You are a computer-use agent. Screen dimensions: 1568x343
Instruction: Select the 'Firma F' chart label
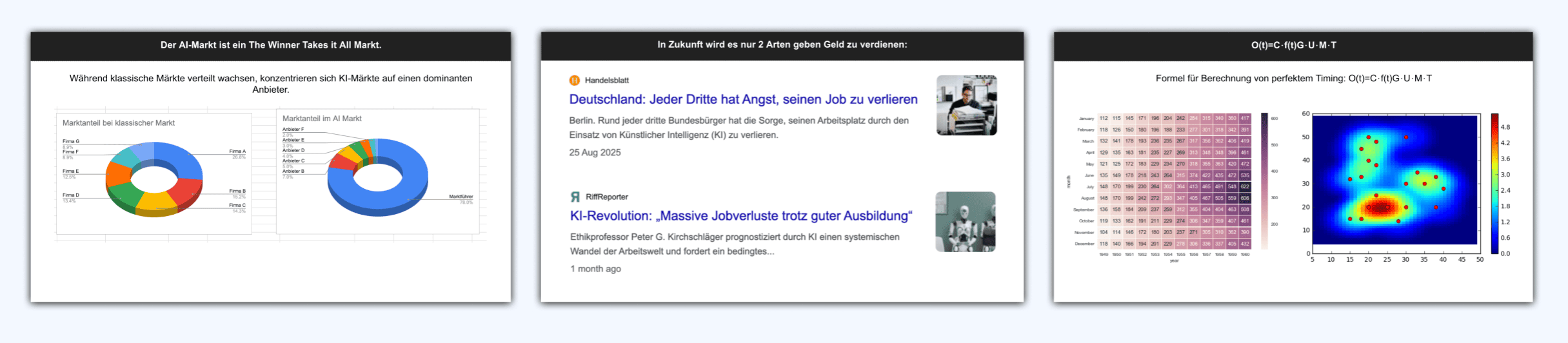point(70,152)
